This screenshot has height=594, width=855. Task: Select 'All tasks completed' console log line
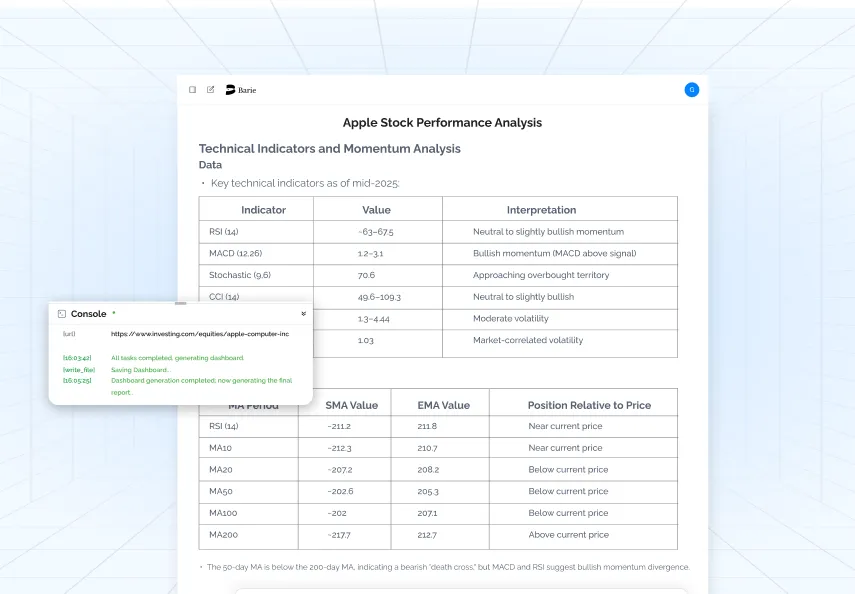(177, 358)
